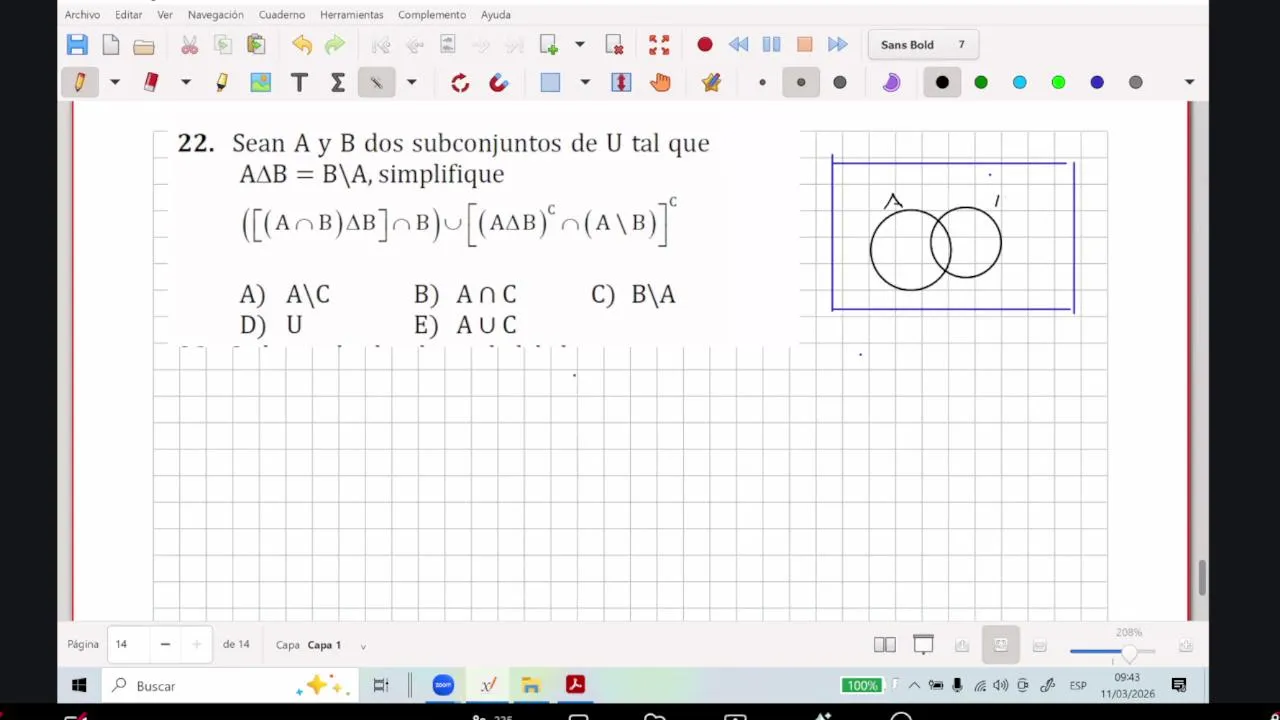Open pen options dropdown arrow
This screenshot has height=720, width=1280.
point(115,83)
